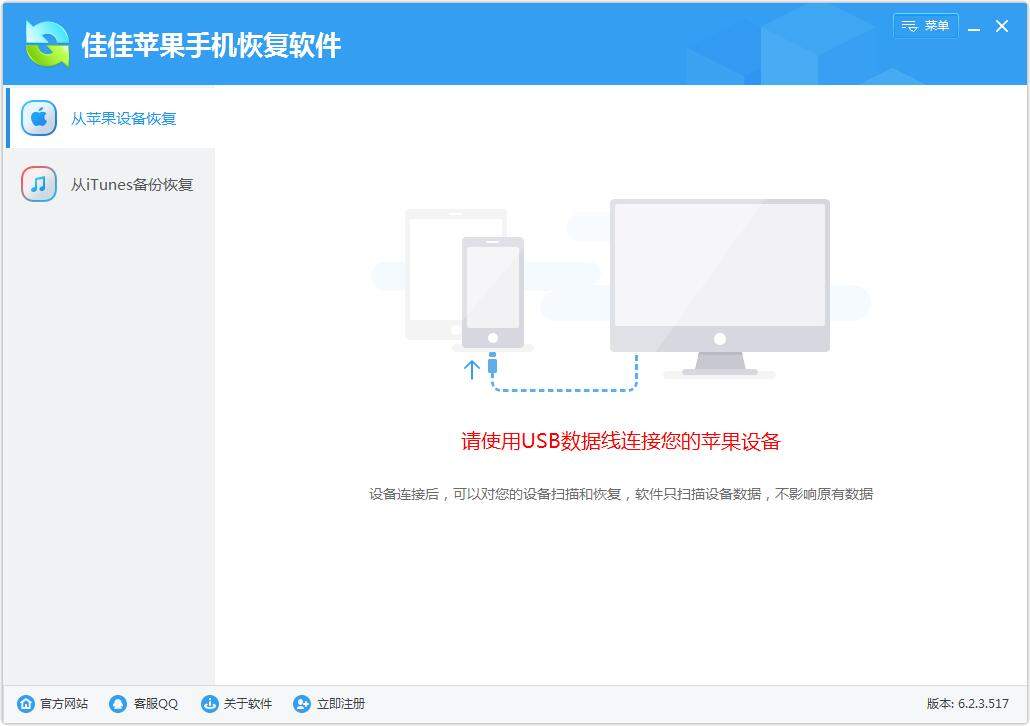Click the USB connector in the illustration
1030x726 pixels.
(x=491, y=367)
